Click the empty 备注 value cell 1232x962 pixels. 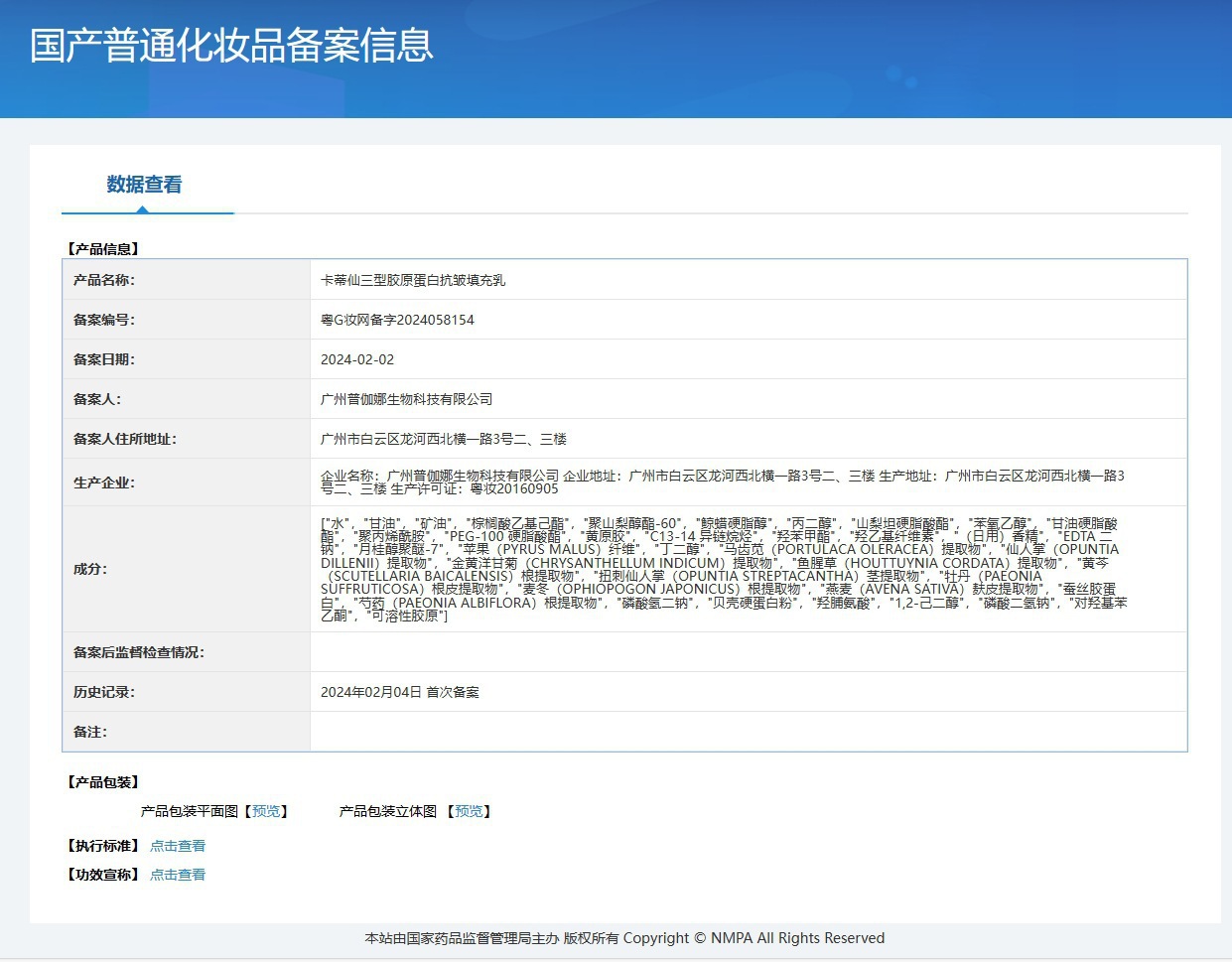click(748, 732)
